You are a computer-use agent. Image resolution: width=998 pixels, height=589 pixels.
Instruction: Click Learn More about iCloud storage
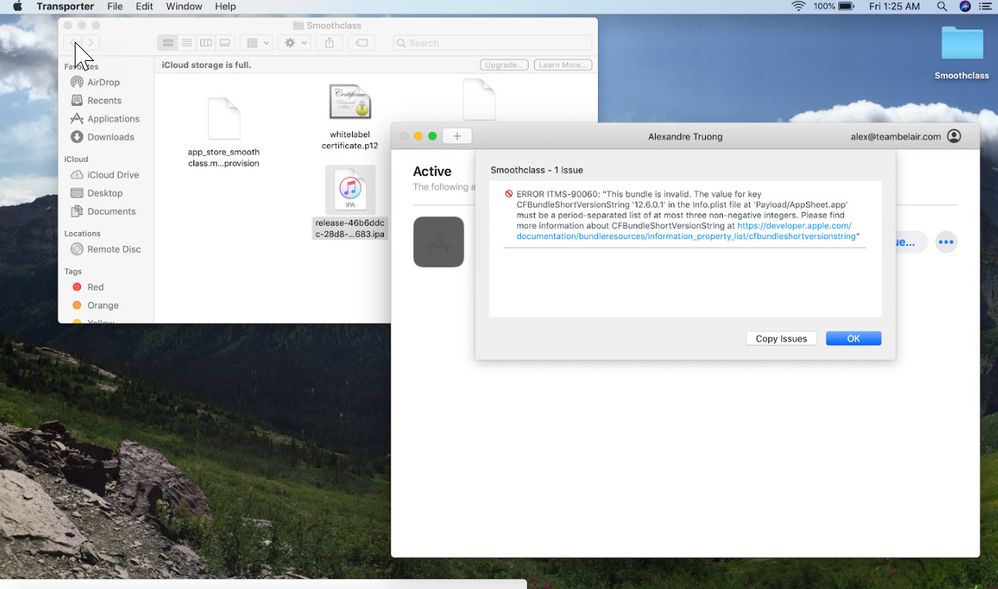click(x=563, y=65)
